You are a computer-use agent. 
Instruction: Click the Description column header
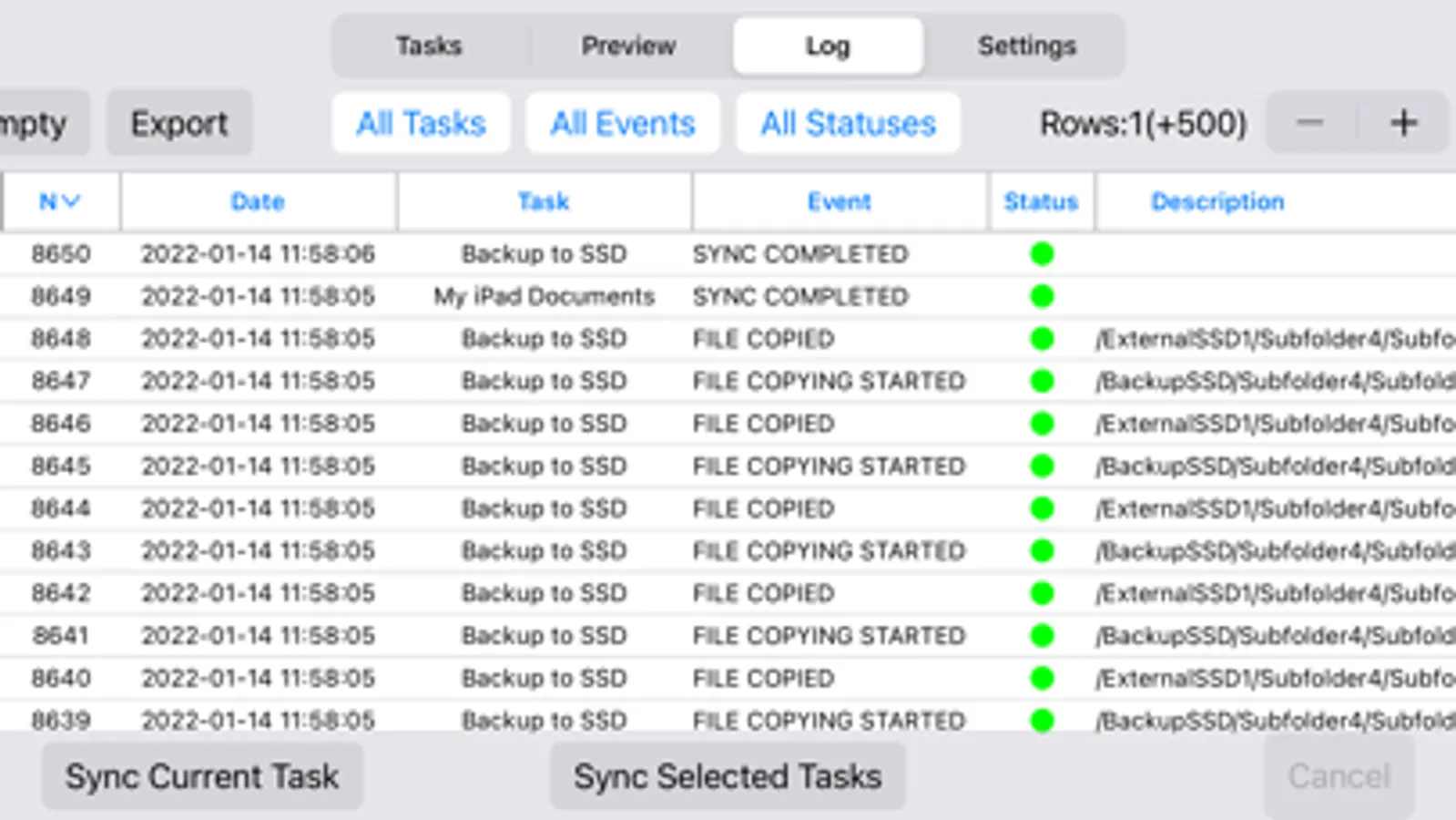click(x=1217, y=201)
